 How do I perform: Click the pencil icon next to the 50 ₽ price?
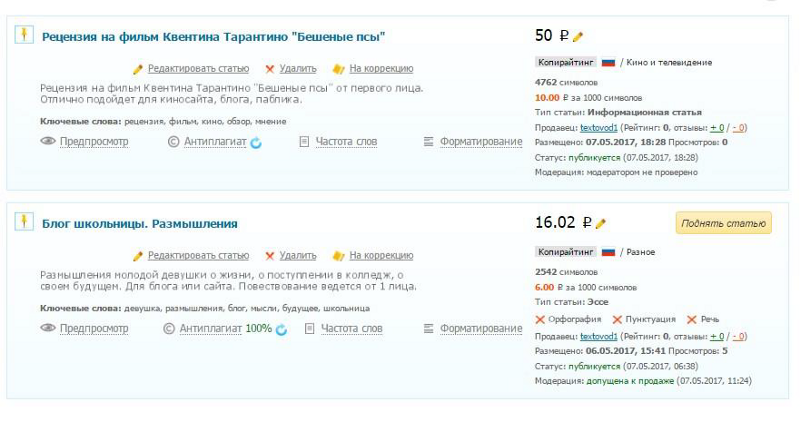[x=578, y=37]
